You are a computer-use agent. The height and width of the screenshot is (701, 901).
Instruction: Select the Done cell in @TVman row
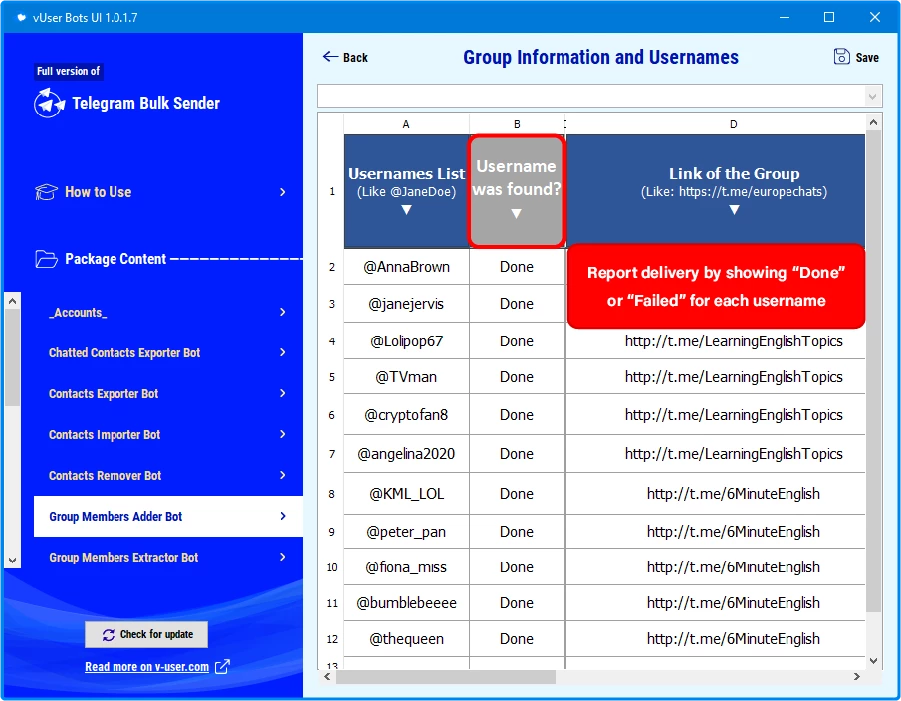(x=517, y=377)
